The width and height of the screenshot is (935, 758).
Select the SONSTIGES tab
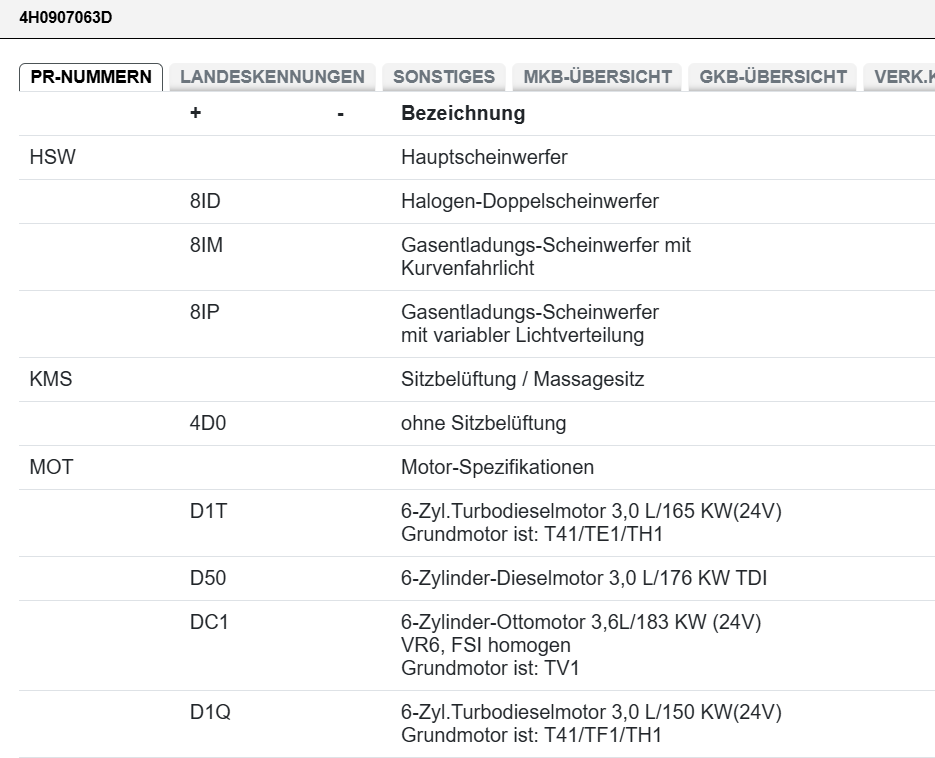tap(444, 77)
